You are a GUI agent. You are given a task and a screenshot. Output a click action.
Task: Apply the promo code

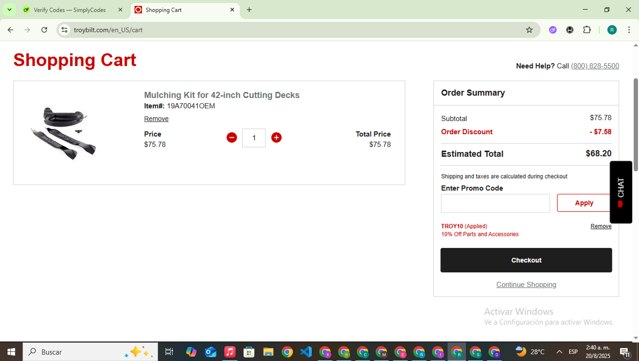[x=584, y=203]
